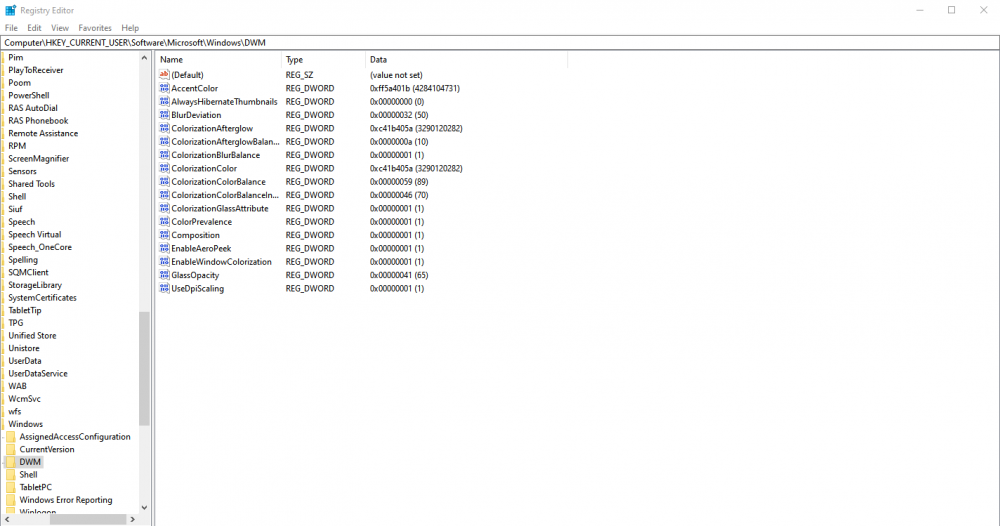This screenshot has height=526, width=1000.
Task: Select the ColorPrevalence value entry
Action: pyautogui.click(x=201, y=222)
